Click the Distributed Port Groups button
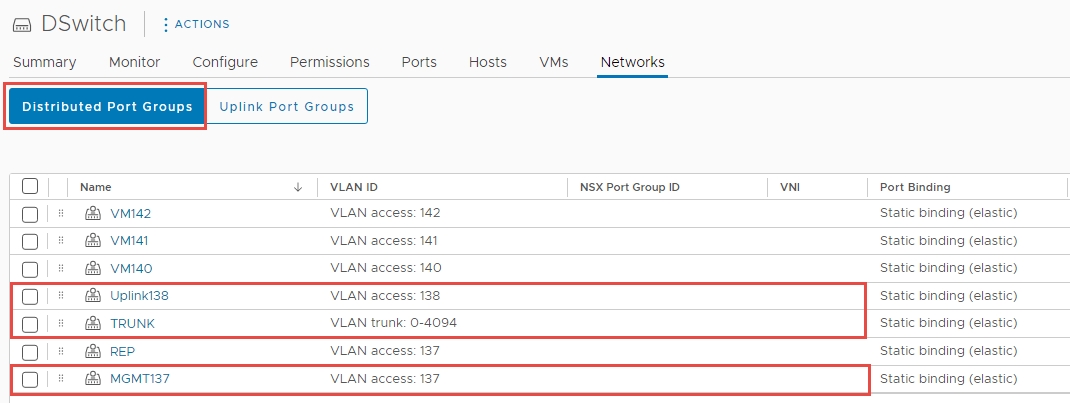 [107, 107]
